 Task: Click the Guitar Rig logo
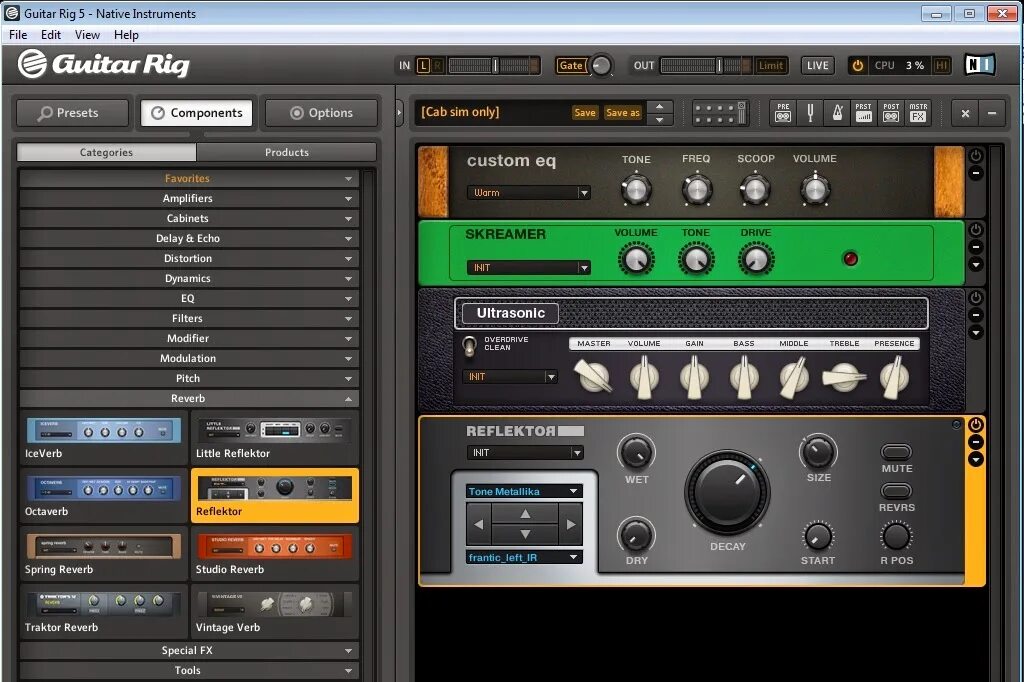(104, 64)
